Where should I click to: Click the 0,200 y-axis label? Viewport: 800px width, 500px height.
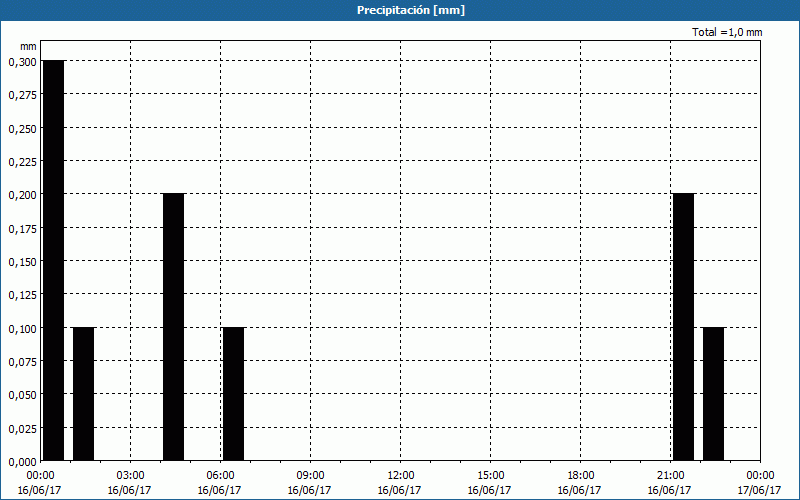click(x=22, y=195)
